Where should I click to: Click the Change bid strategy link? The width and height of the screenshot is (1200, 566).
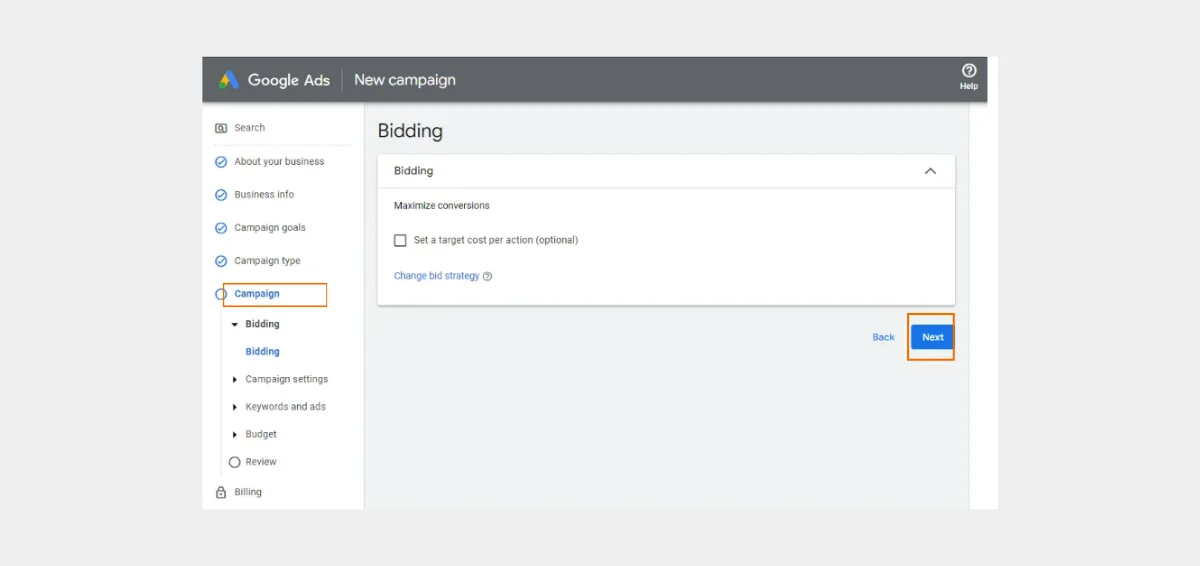[x=437, y=276]
